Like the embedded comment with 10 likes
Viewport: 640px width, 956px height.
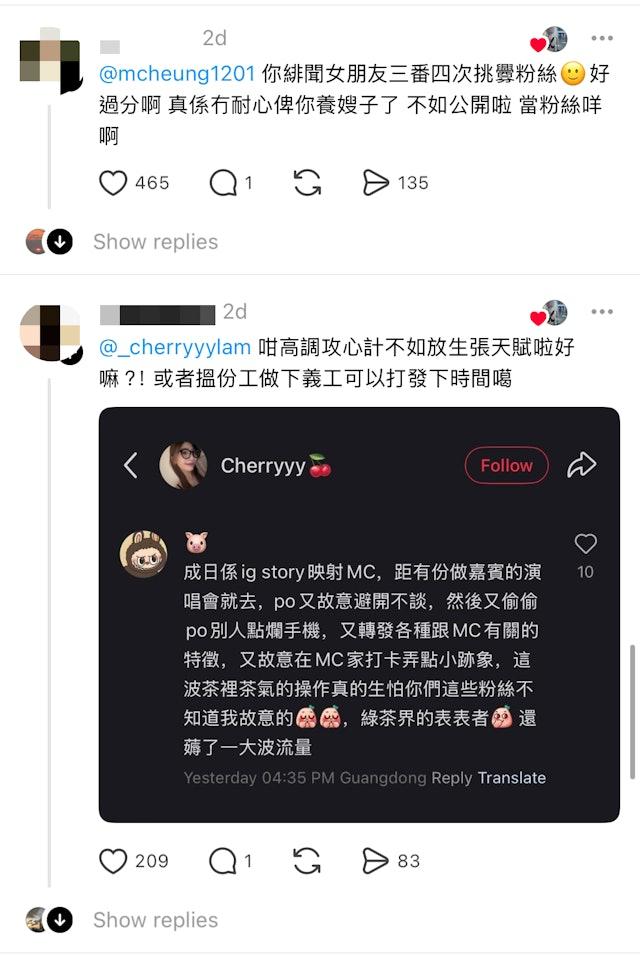click(585, 544)
